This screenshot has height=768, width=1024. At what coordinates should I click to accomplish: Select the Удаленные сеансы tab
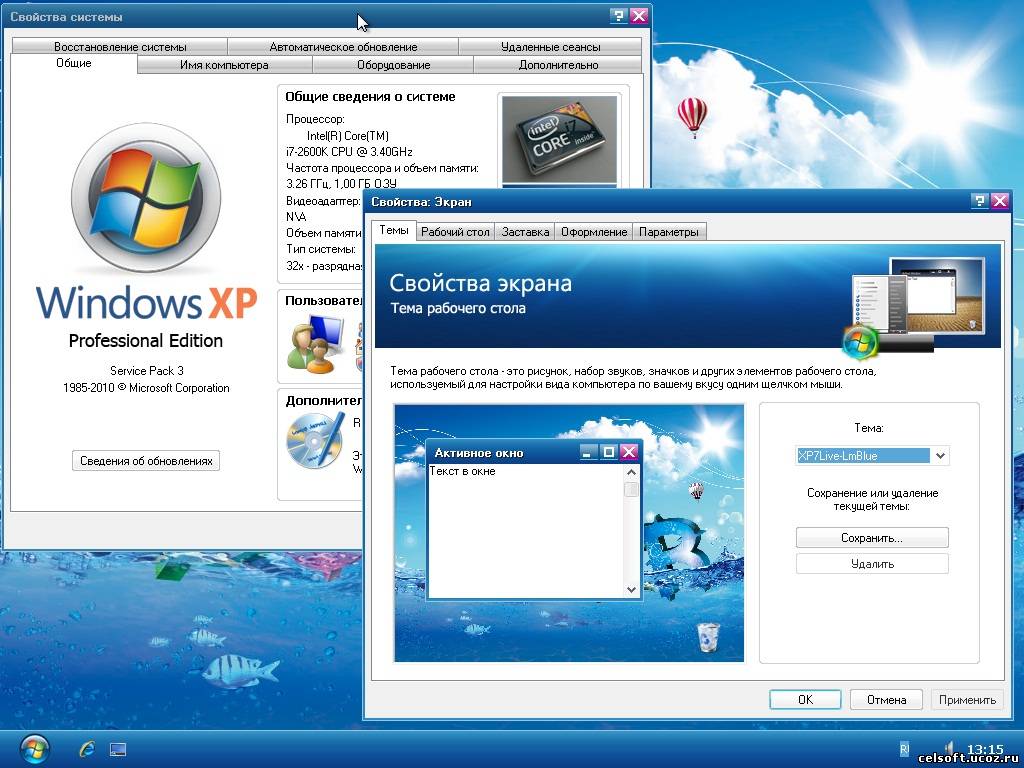(x=550, y=46)
